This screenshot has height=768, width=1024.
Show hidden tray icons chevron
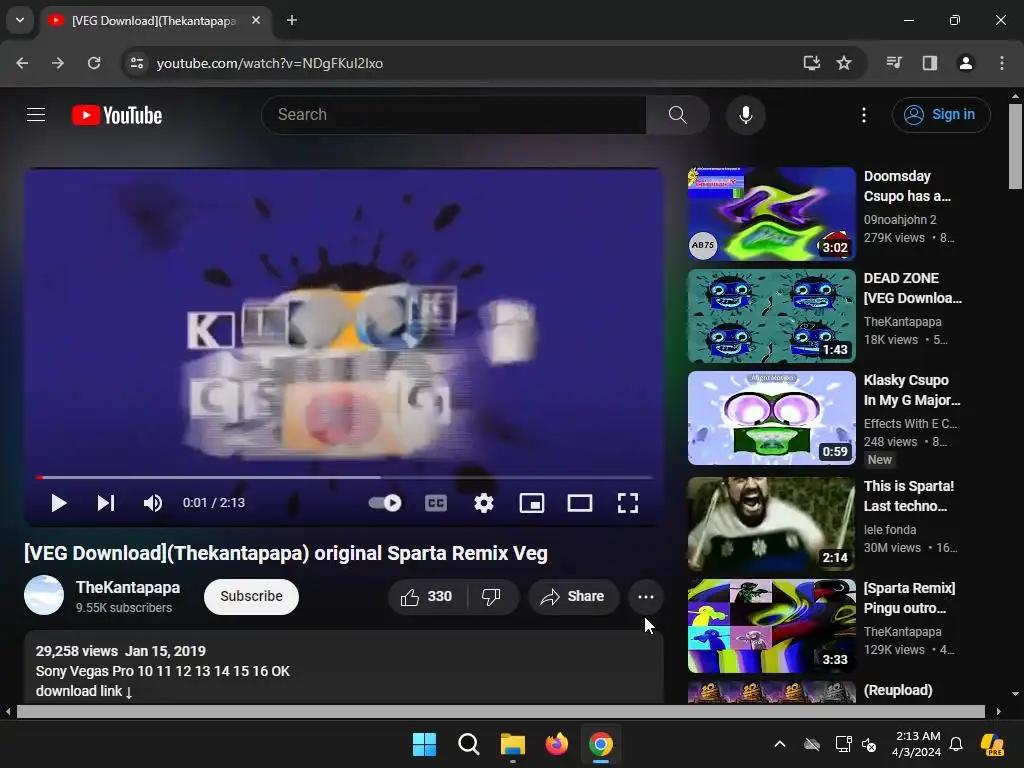[x=780, y=744]
